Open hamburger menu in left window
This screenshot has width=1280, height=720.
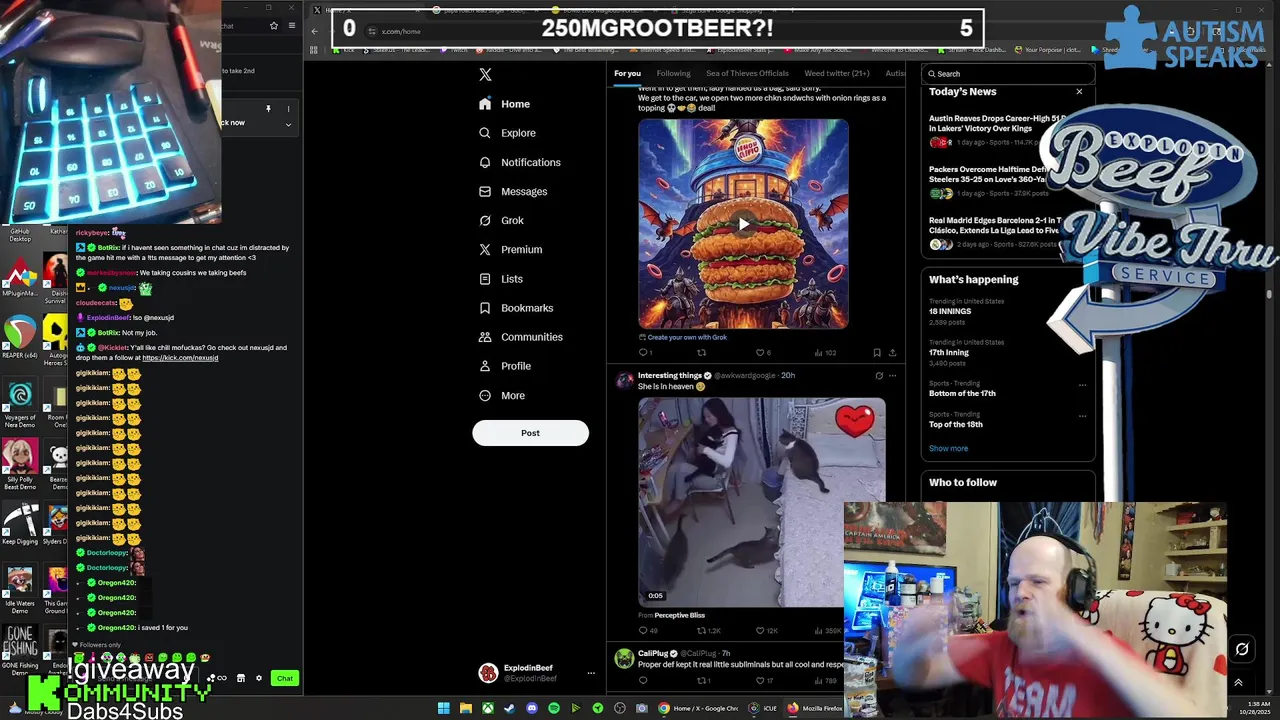click(x=291, y=26)
